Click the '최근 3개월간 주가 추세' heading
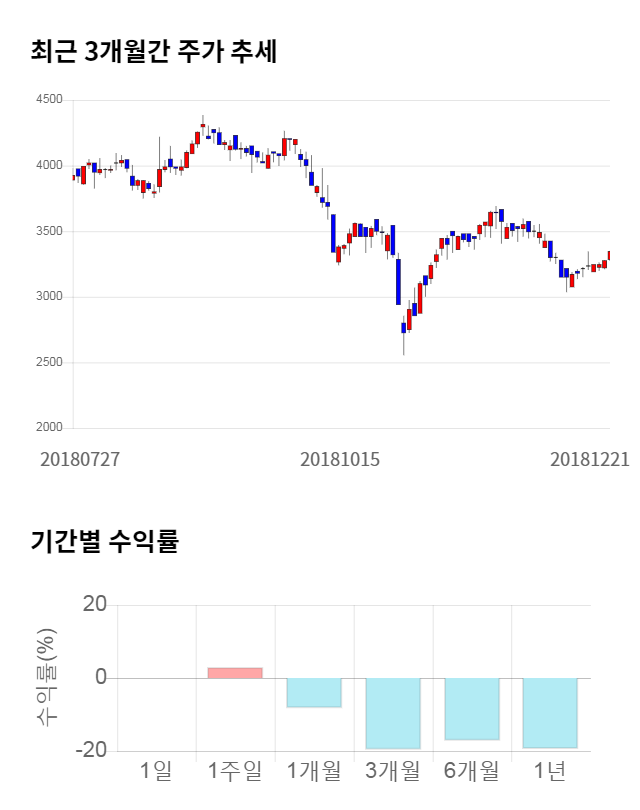Image resolution: width=640 pixels, height=810 pixels. pos(154,52)
